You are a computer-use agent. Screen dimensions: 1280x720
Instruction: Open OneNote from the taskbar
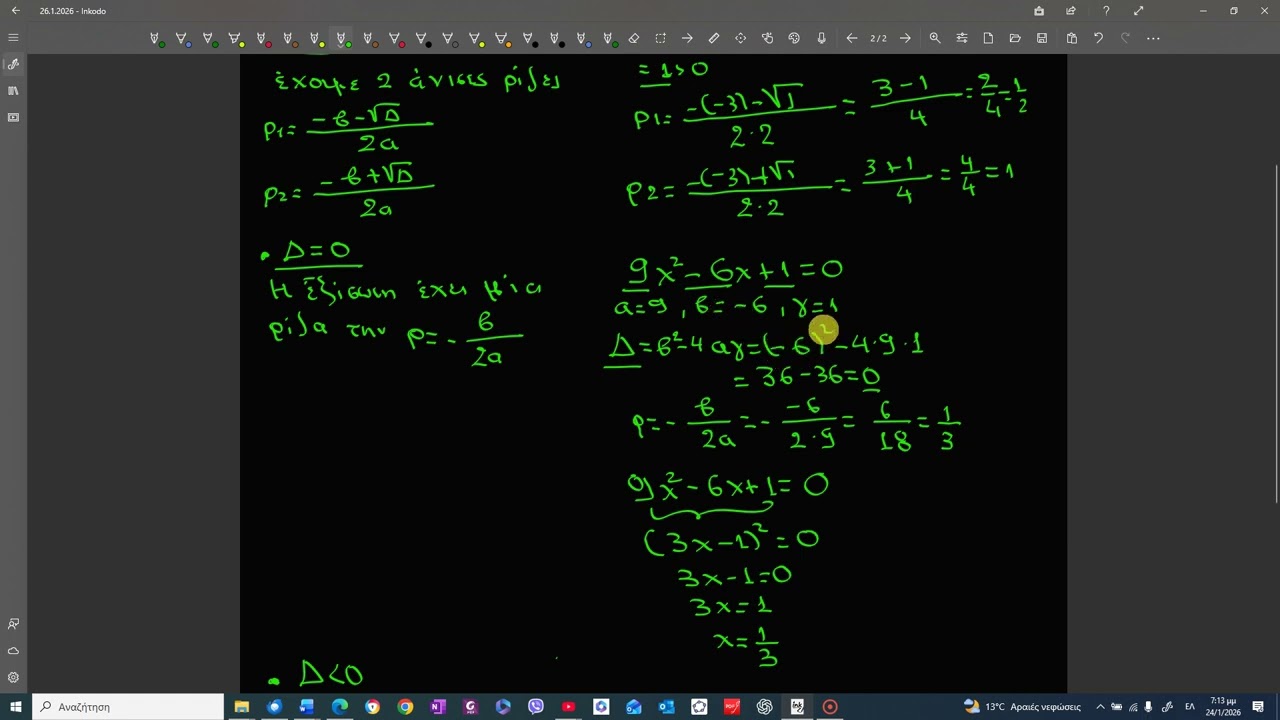click(437, 707)
